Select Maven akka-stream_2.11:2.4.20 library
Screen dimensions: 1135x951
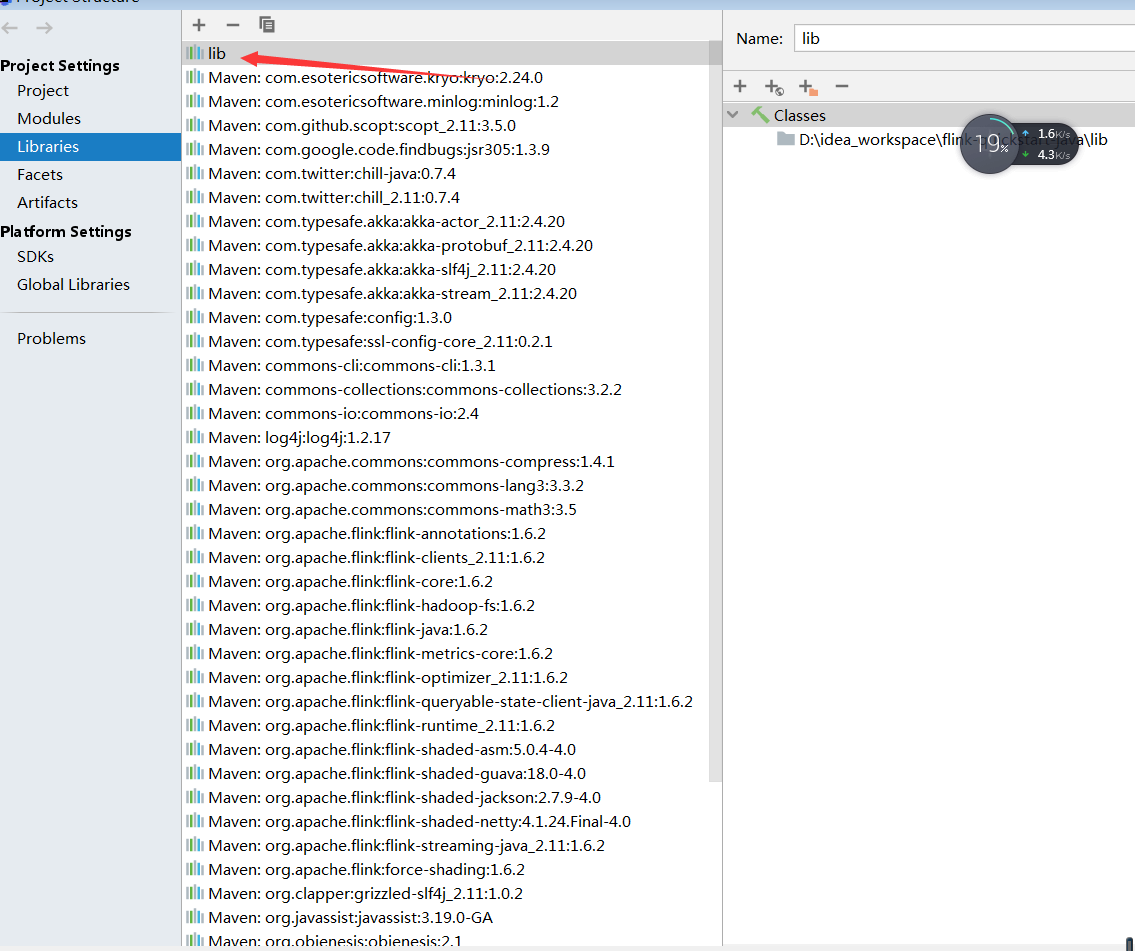(445, 293)
